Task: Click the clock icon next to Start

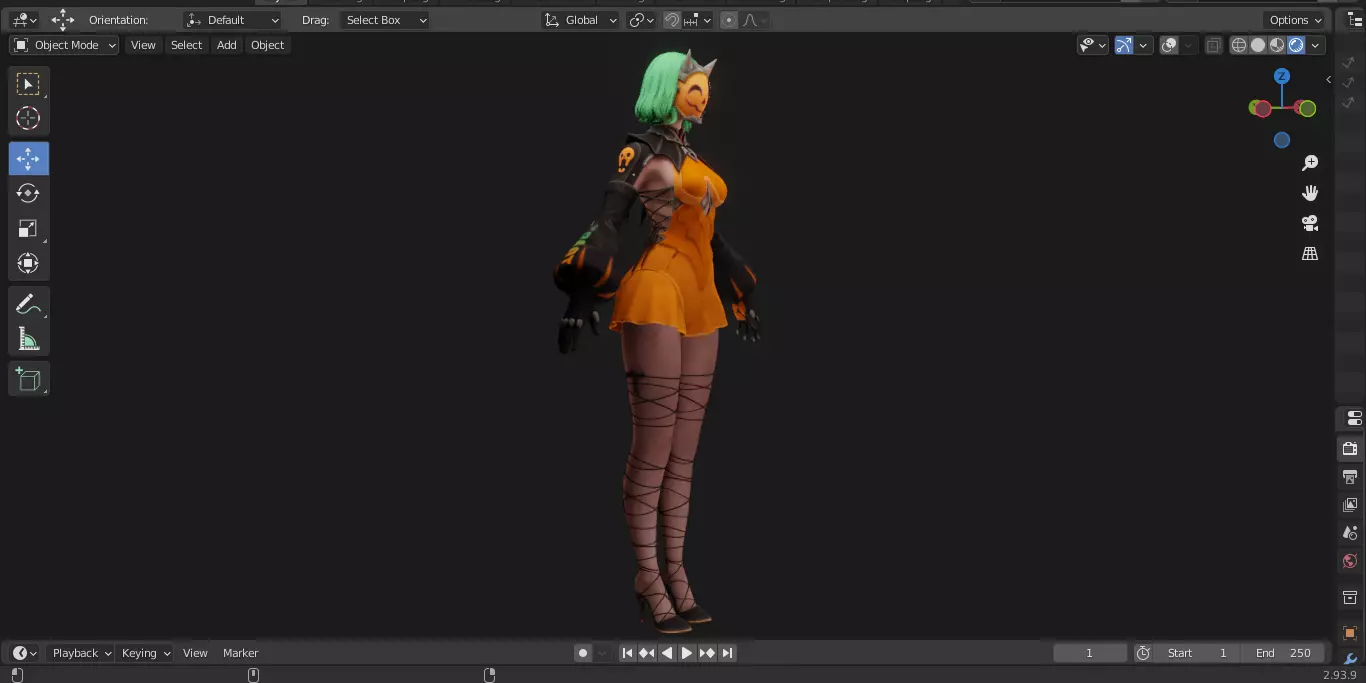Action: (1143, 653)
